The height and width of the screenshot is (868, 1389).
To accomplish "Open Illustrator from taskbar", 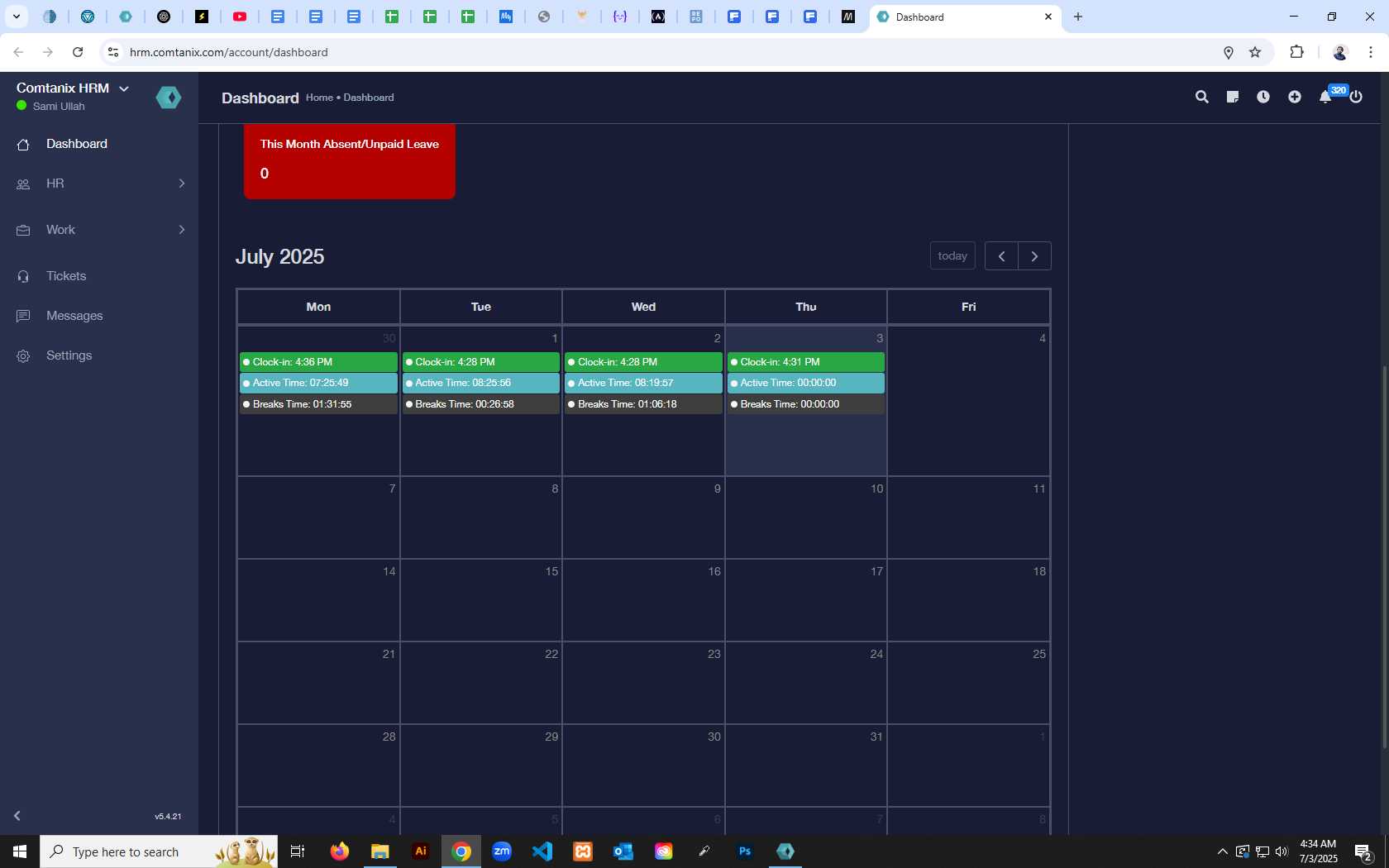I will coord(421,851).
